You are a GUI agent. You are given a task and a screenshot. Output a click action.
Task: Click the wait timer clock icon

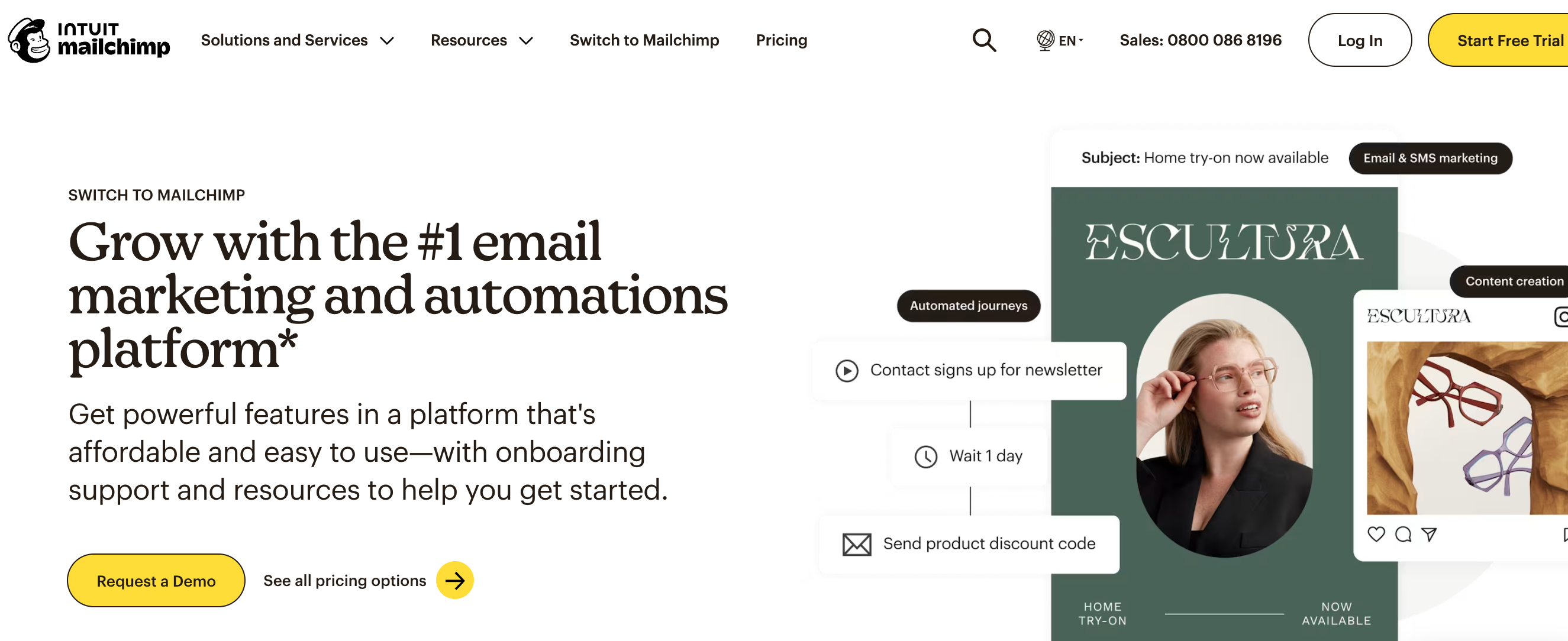pos(927,457)
